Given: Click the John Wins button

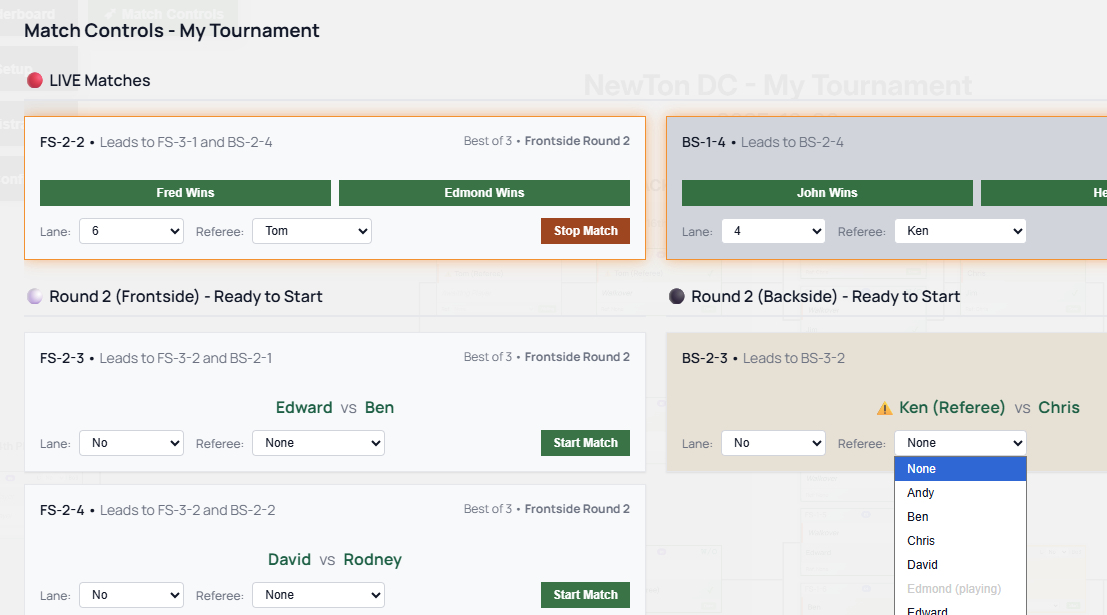Looking at the screenshot, I should click(827, 192).
